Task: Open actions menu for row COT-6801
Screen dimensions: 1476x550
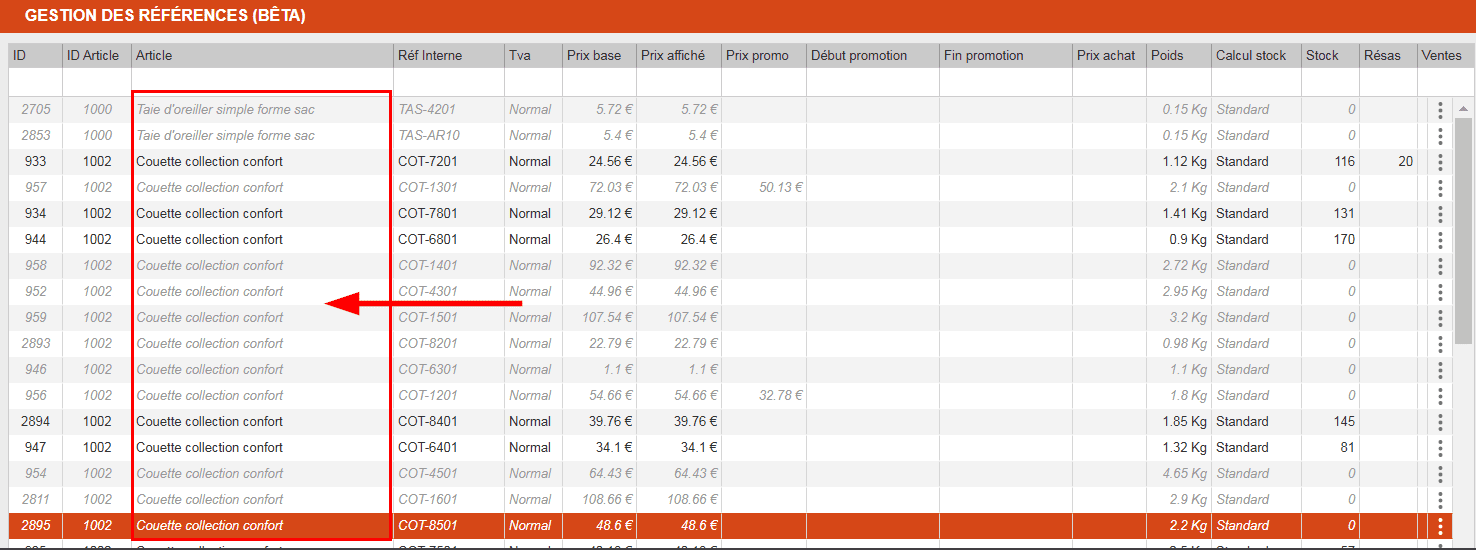Action: coord(1440,239)
